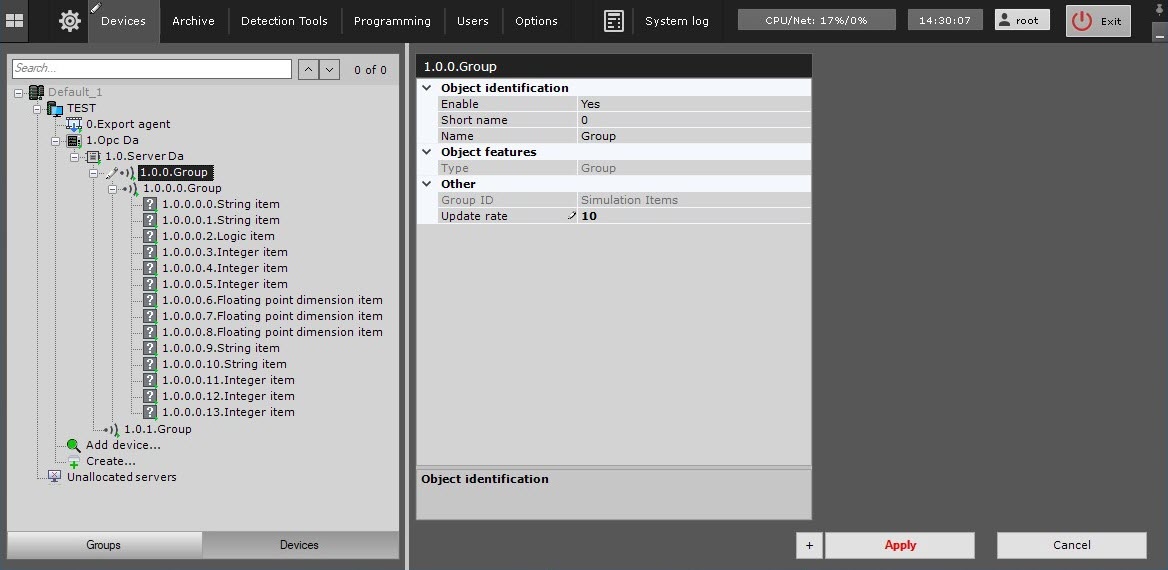This screenshot has width=1168, height=570.
Task: Click the root user account button
Action: 1018,20
